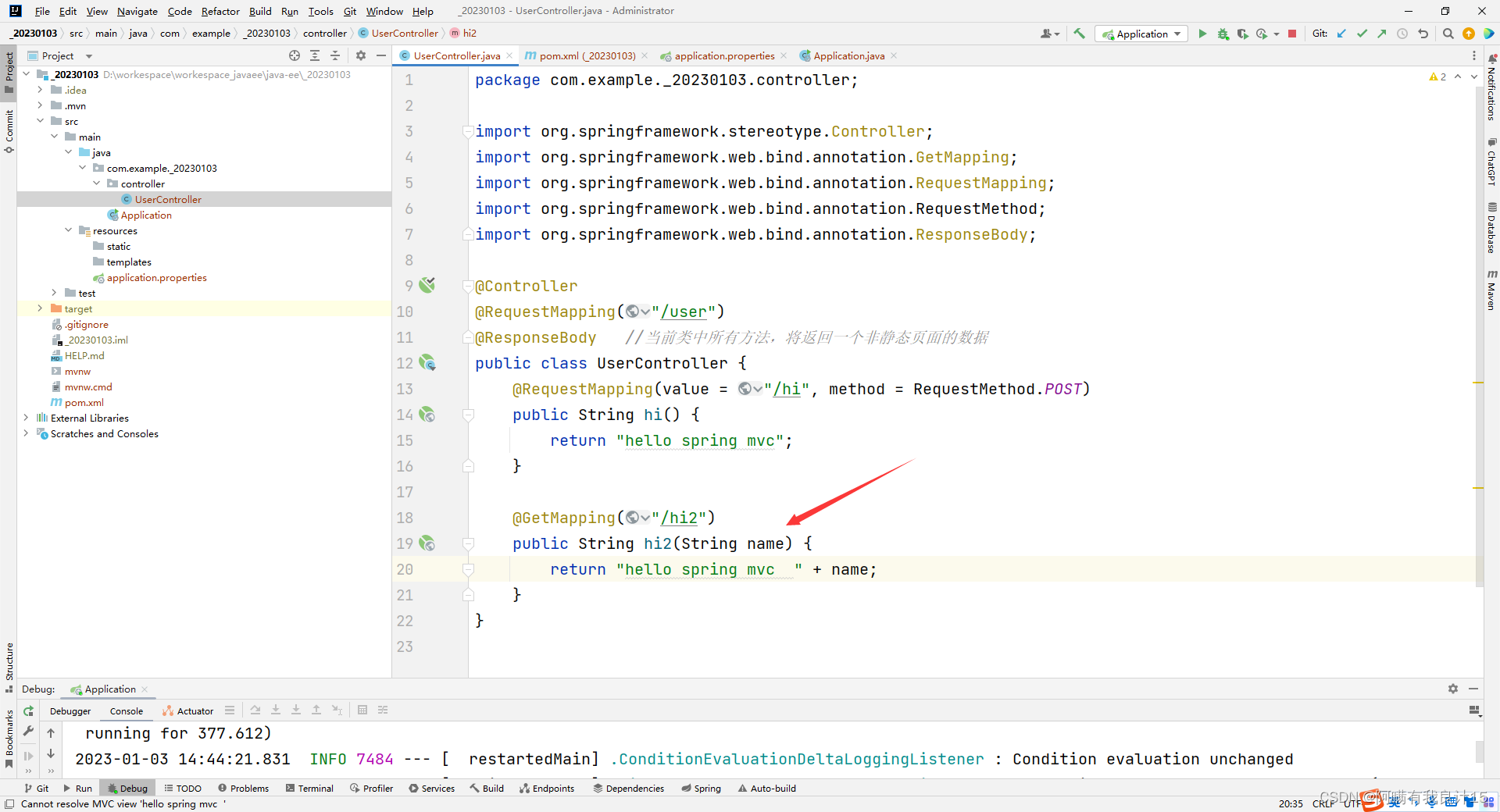Click UserController in the breadcrumb bar
Image resolution: width=1500 pixels, height=812 pixels.
[x=404, y=33]
